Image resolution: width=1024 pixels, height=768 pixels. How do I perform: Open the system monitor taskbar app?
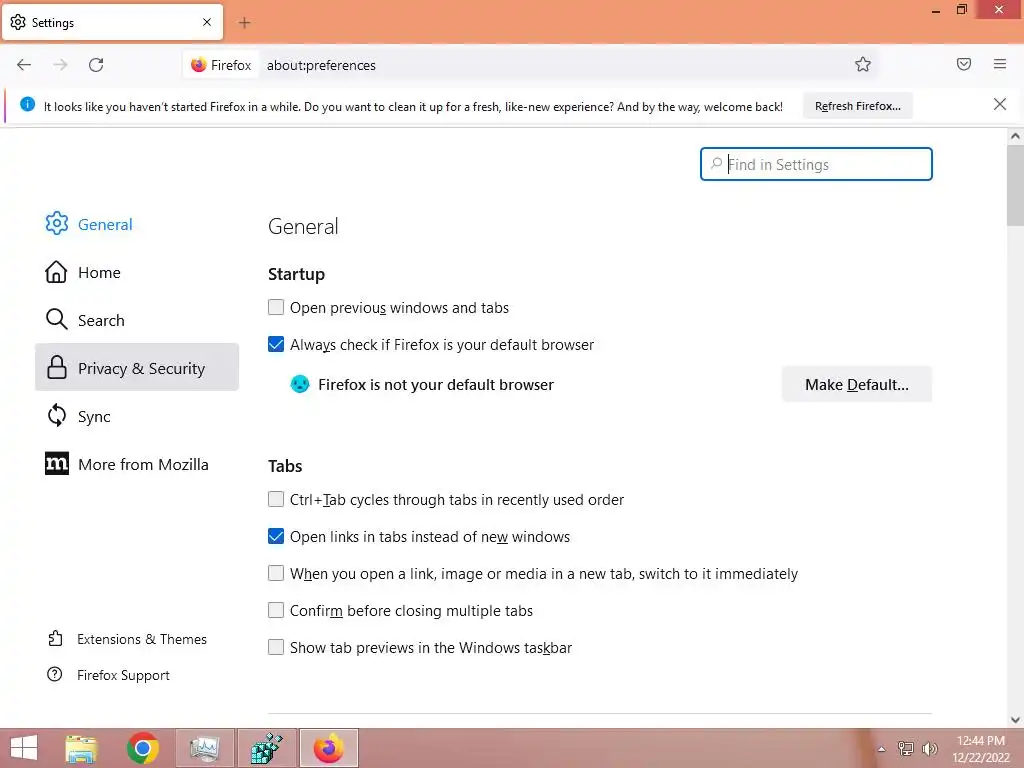pos(205,748)
